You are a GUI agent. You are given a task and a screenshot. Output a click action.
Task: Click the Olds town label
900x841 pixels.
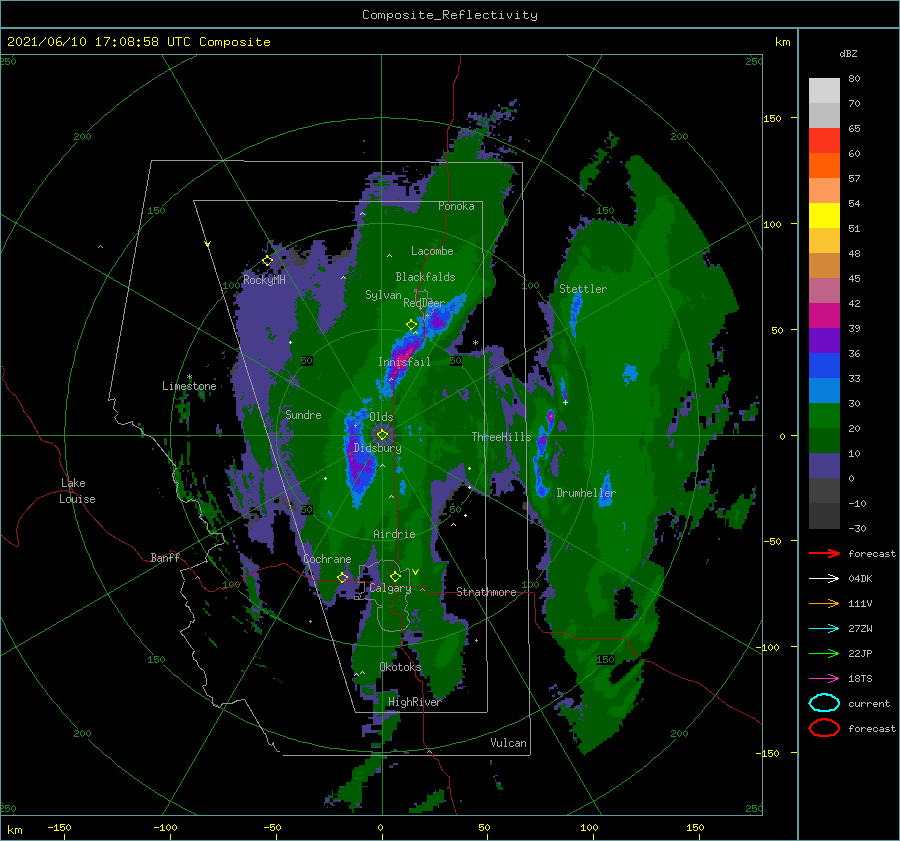coord(381,417)
